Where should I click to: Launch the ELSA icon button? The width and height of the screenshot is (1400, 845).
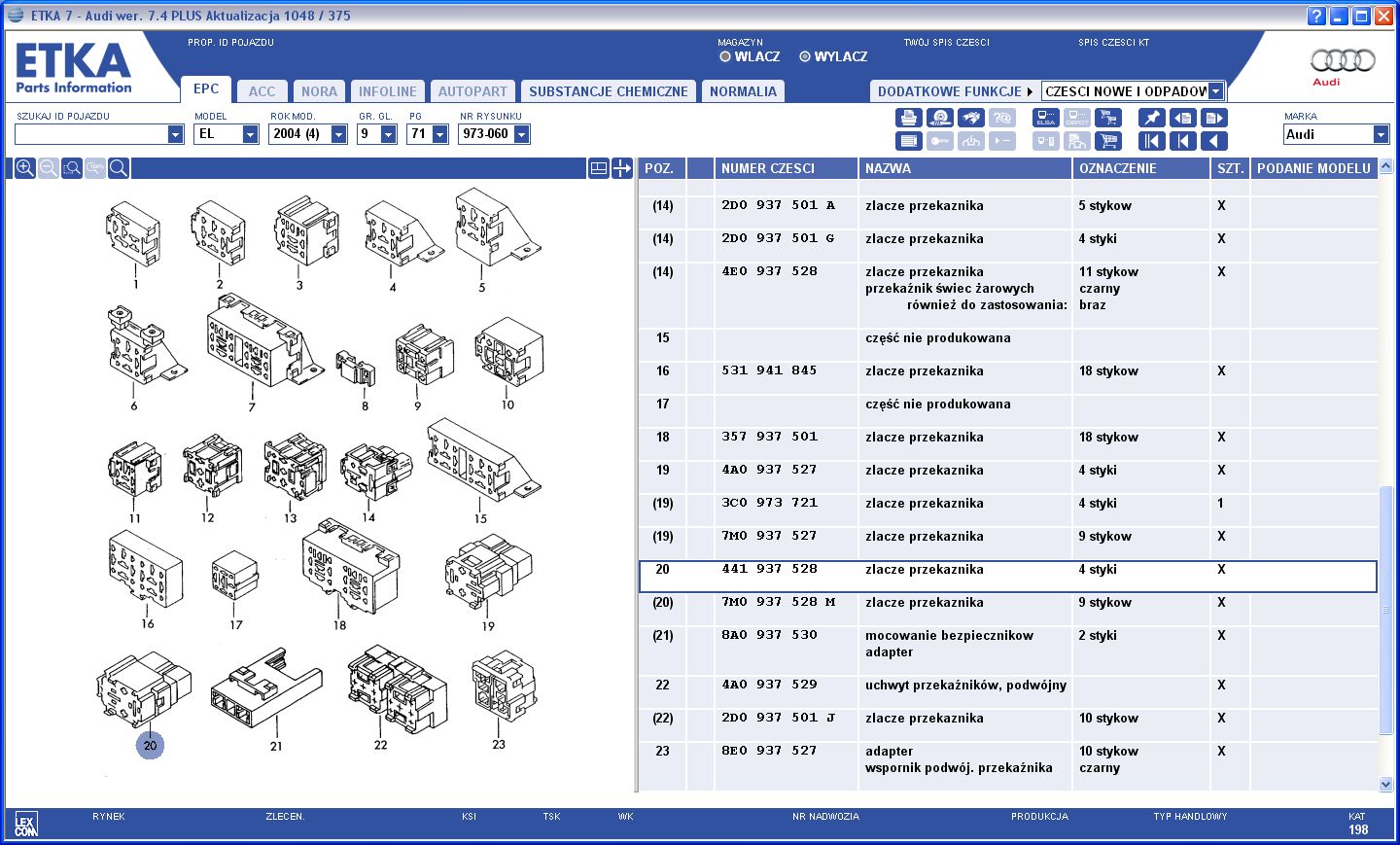click(x=1046, y=118)
